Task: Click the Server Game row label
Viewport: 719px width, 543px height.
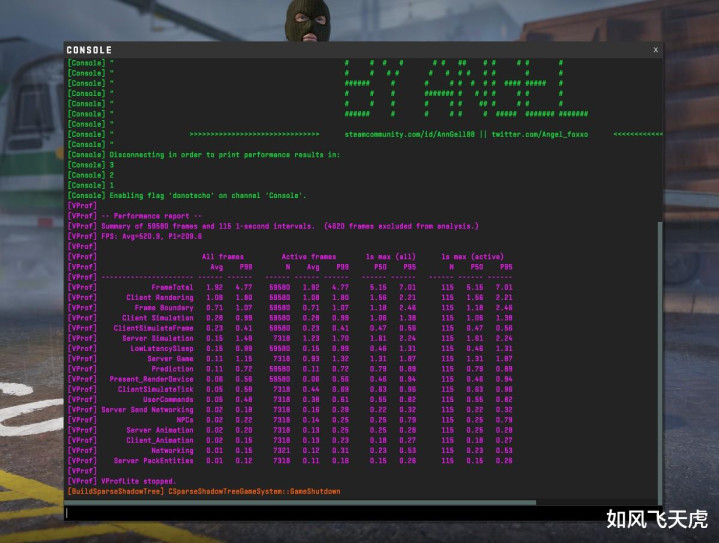Action: [170, 359]
